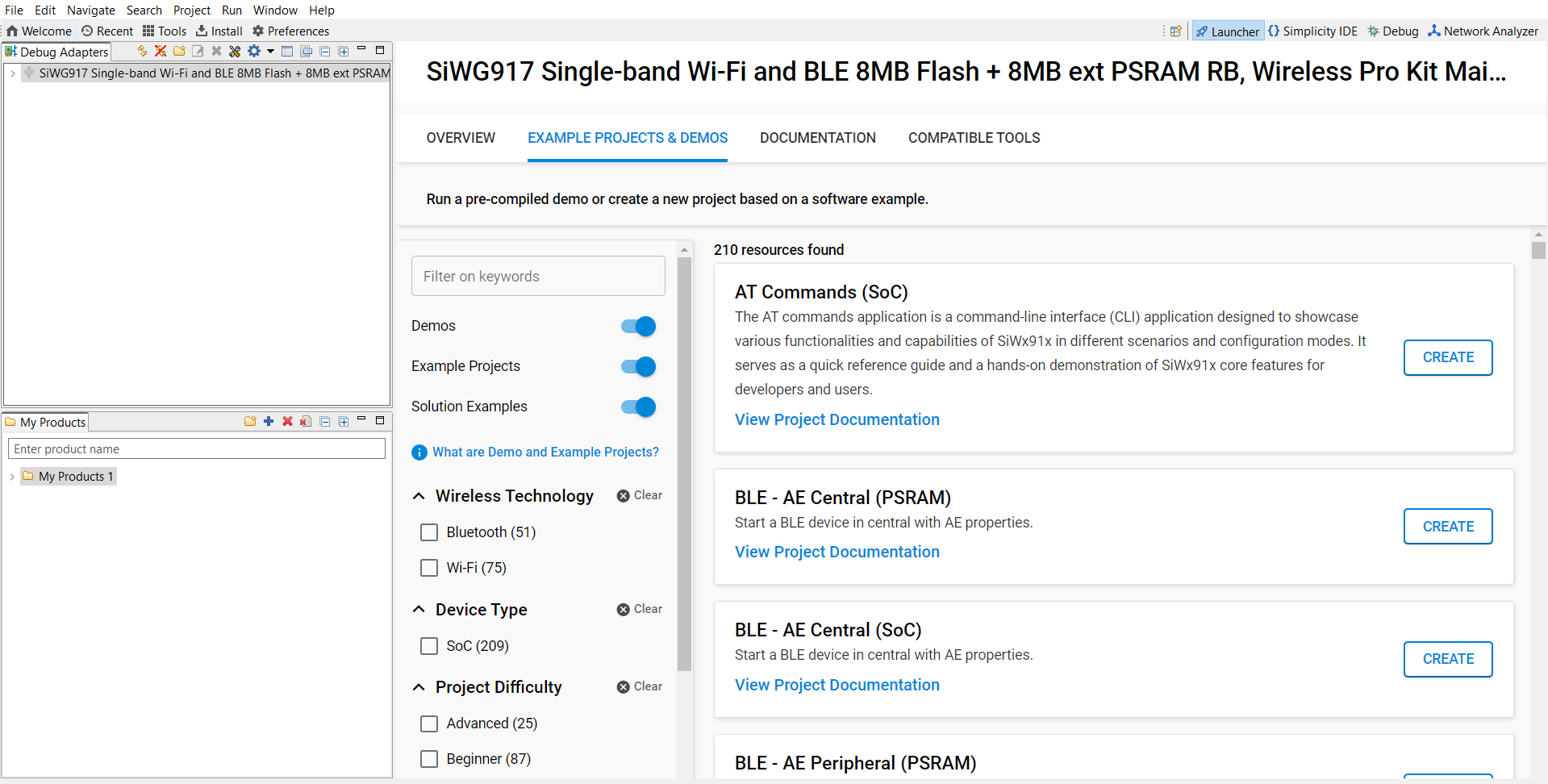This screenshot has height=784, width=1548.
Task: Open Preferences gear in the toolbar
Action: pos(290,31)
